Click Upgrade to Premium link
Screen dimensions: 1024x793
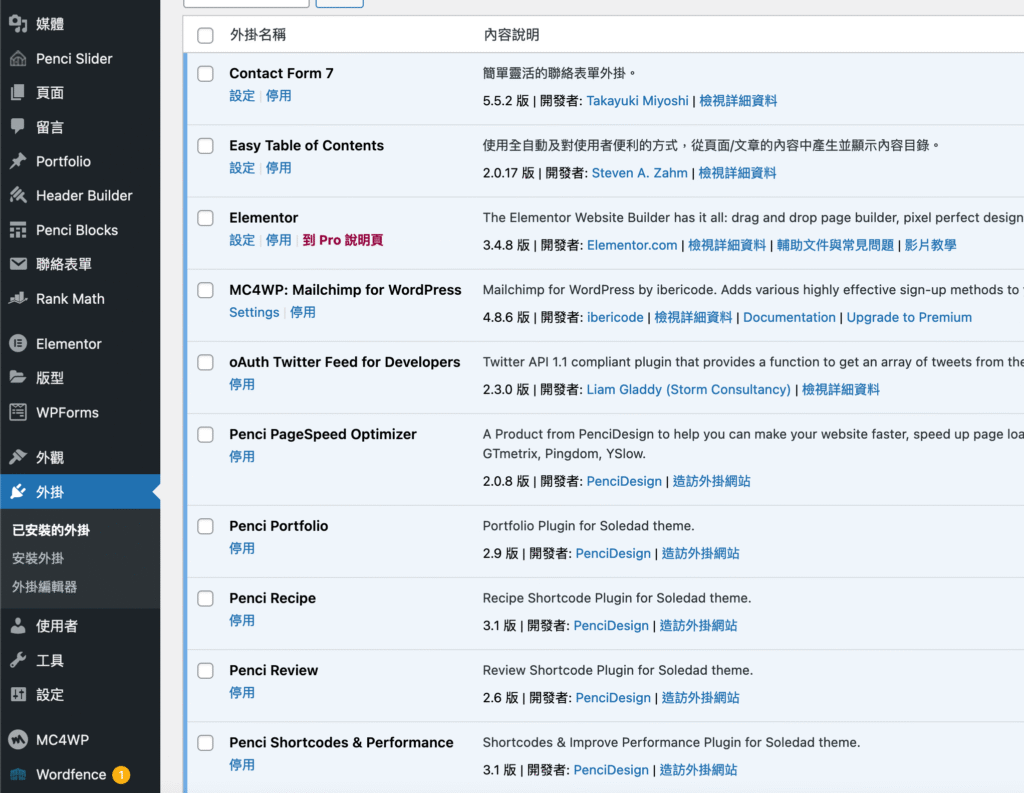tap(909, 317)
